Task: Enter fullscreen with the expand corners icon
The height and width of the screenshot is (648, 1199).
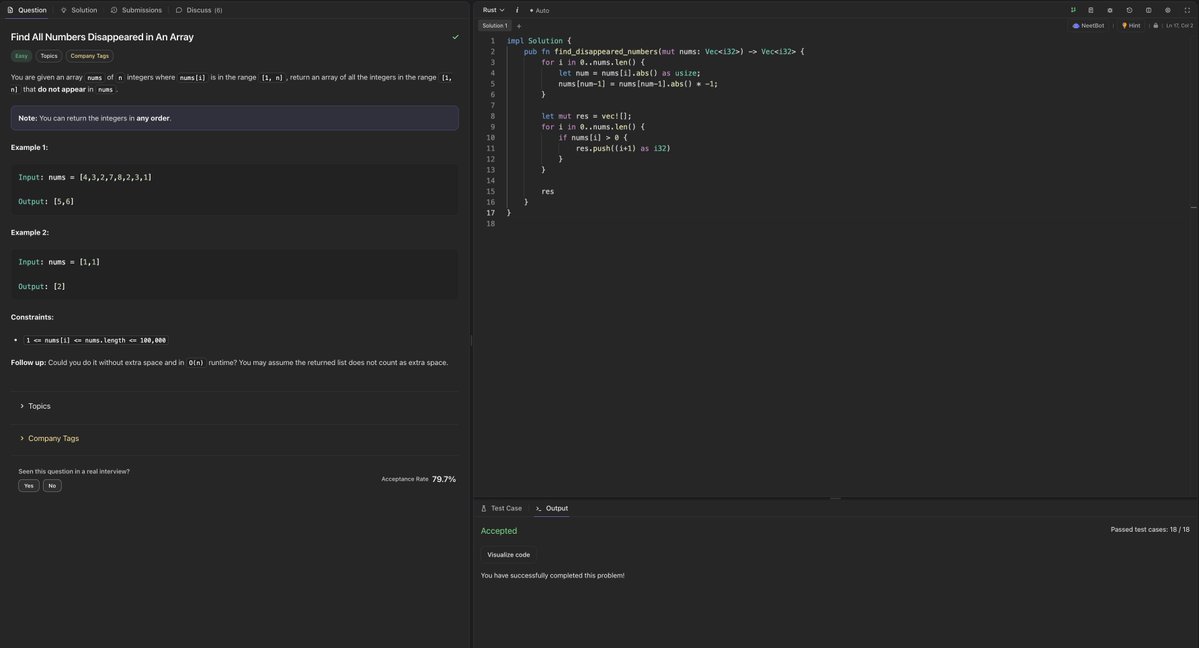Action: coord(1187,10)
